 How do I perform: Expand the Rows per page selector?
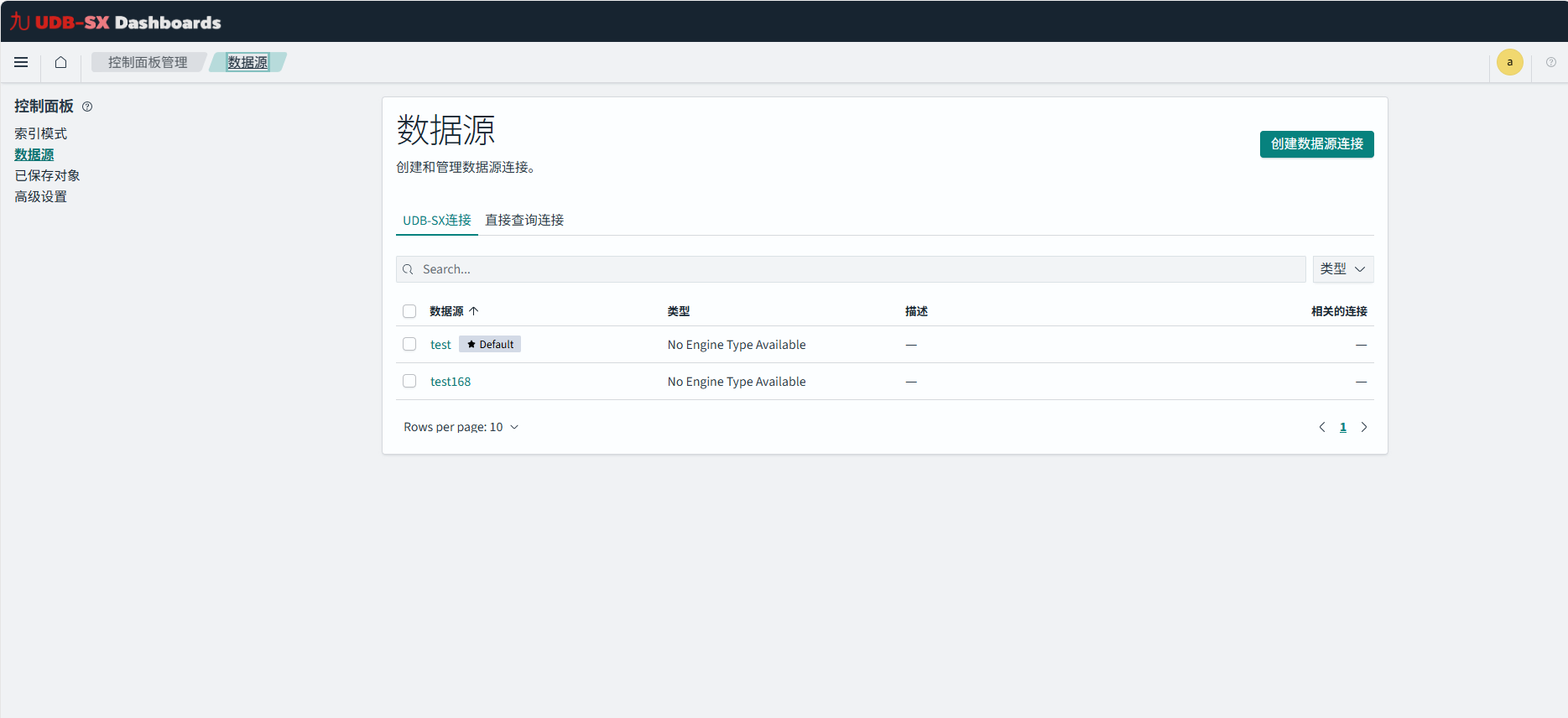(x=461, y=427)
